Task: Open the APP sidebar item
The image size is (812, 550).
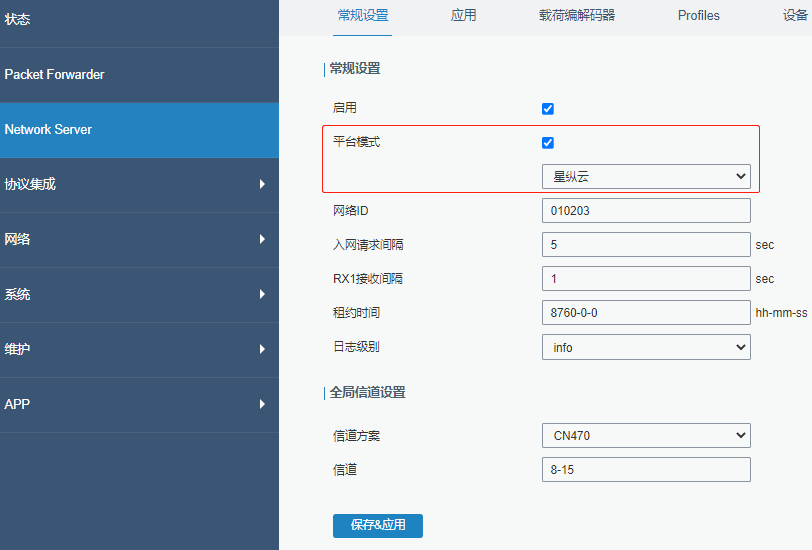Action: tap(139, 404)
